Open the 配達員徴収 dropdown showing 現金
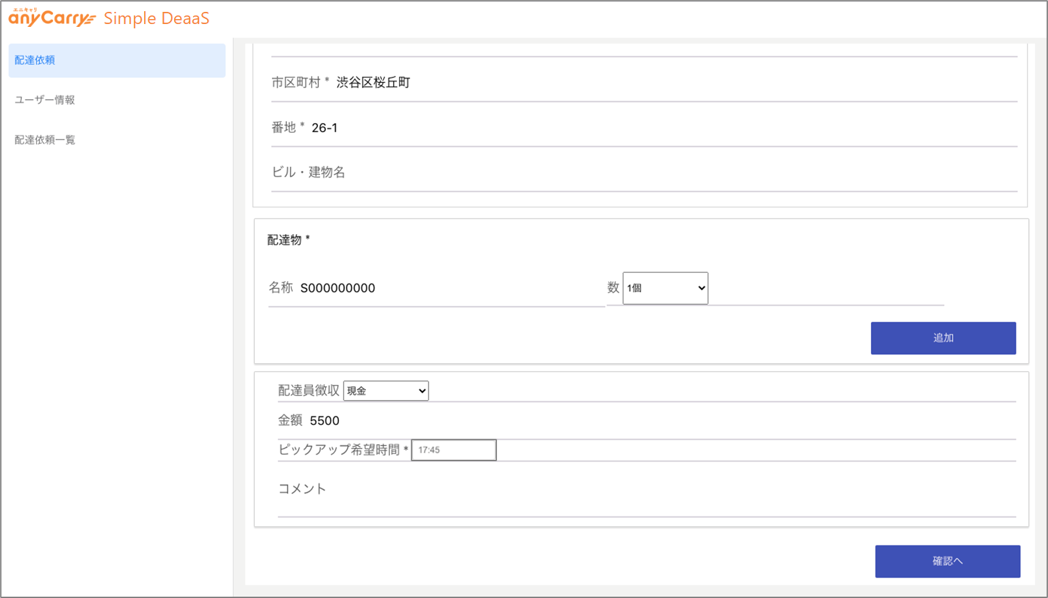This screenshot has width=1048, height=598. pos(386,390)
